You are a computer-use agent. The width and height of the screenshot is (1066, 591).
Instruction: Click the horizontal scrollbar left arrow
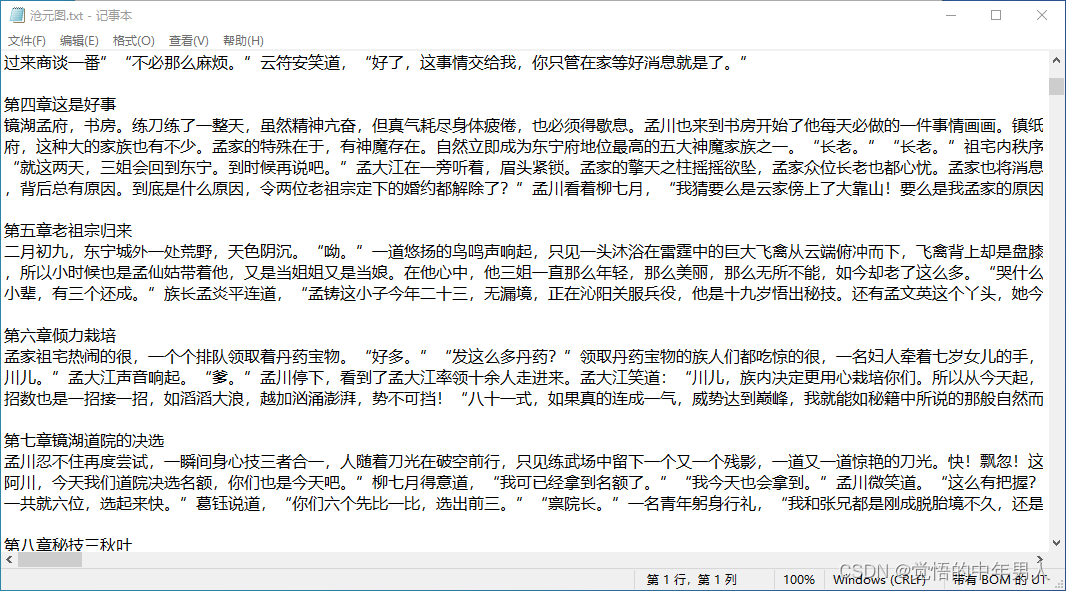point(9,560)
